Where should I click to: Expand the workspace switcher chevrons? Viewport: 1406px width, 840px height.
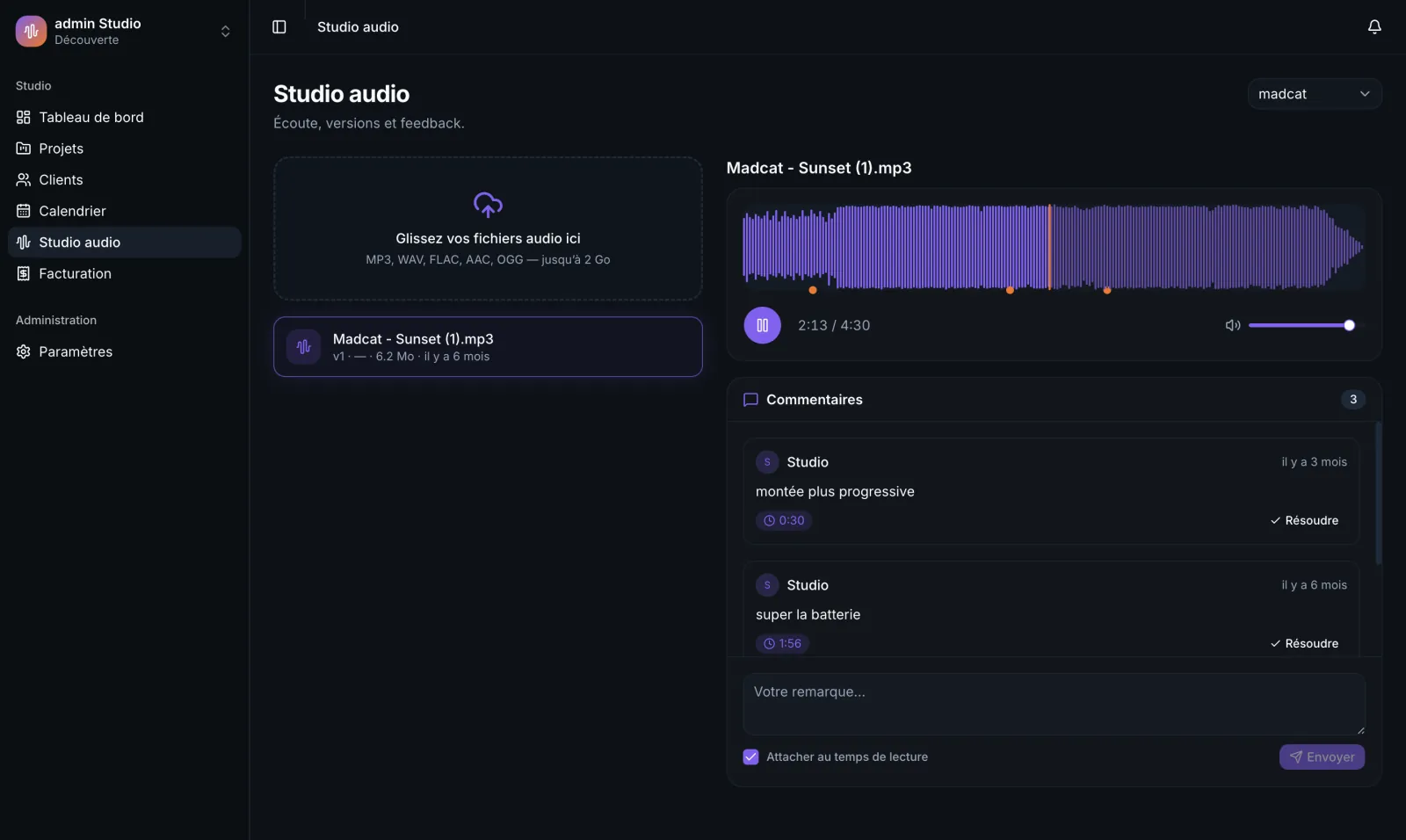(225, 31)
